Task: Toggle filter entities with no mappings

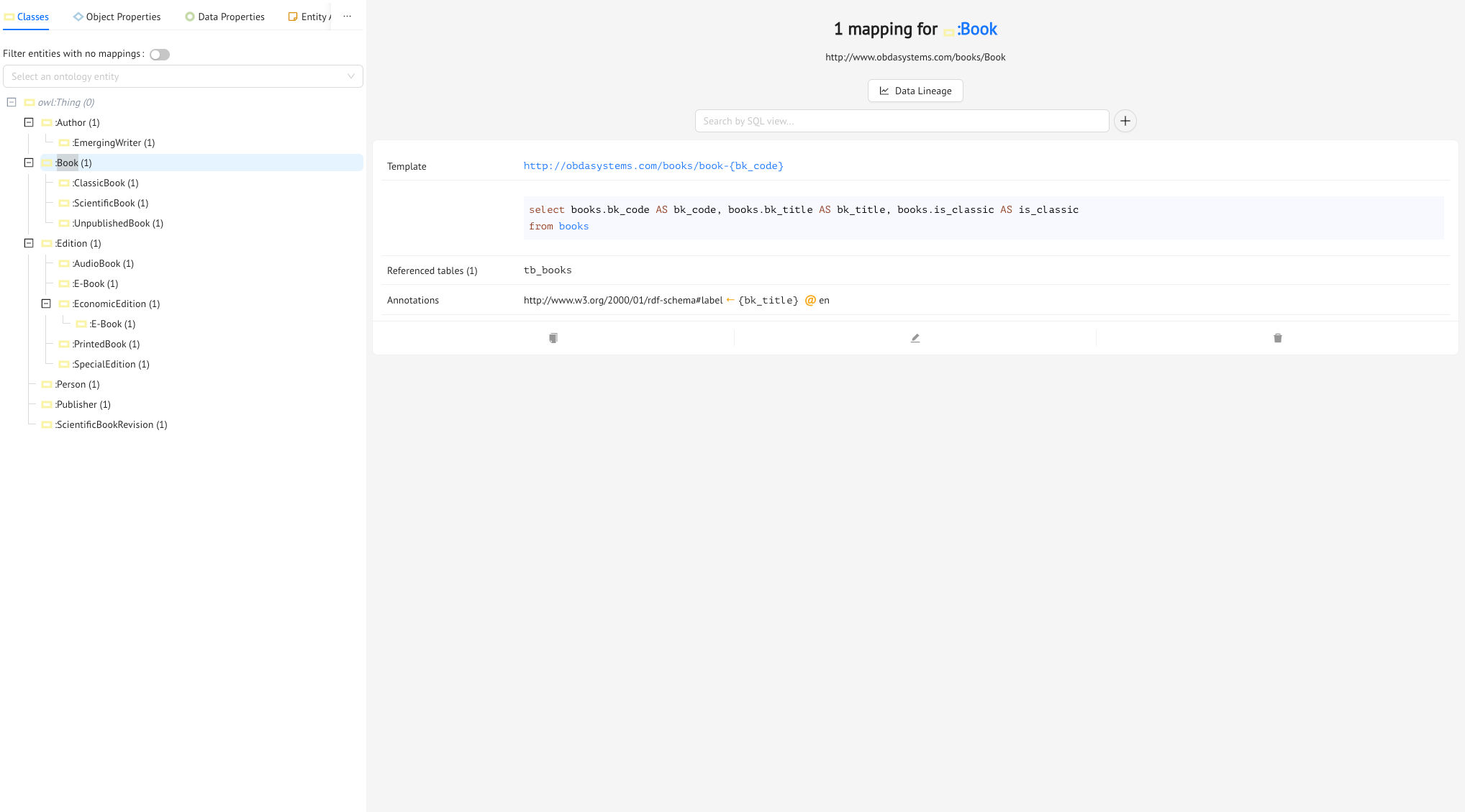Action: tap(160, 55)
